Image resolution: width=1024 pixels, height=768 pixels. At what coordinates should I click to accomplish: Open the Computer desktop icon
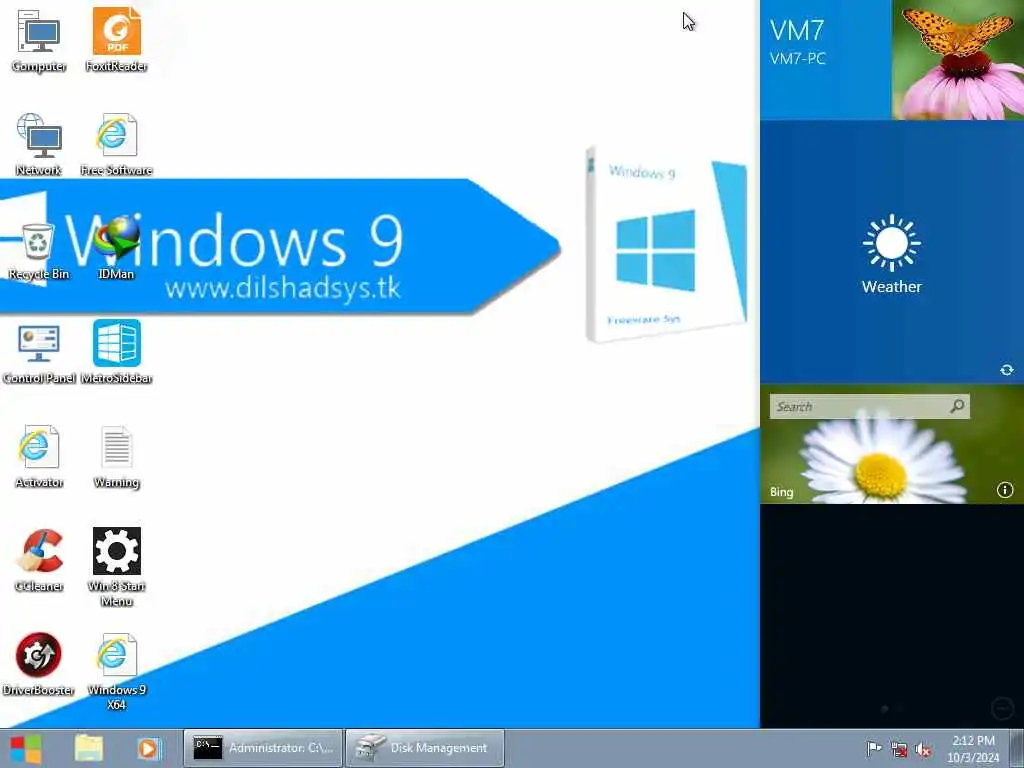point(39,39)
